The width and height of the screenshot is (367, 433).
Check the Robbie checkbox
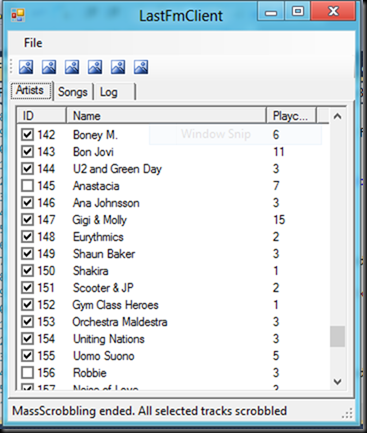tap(27, 373)
